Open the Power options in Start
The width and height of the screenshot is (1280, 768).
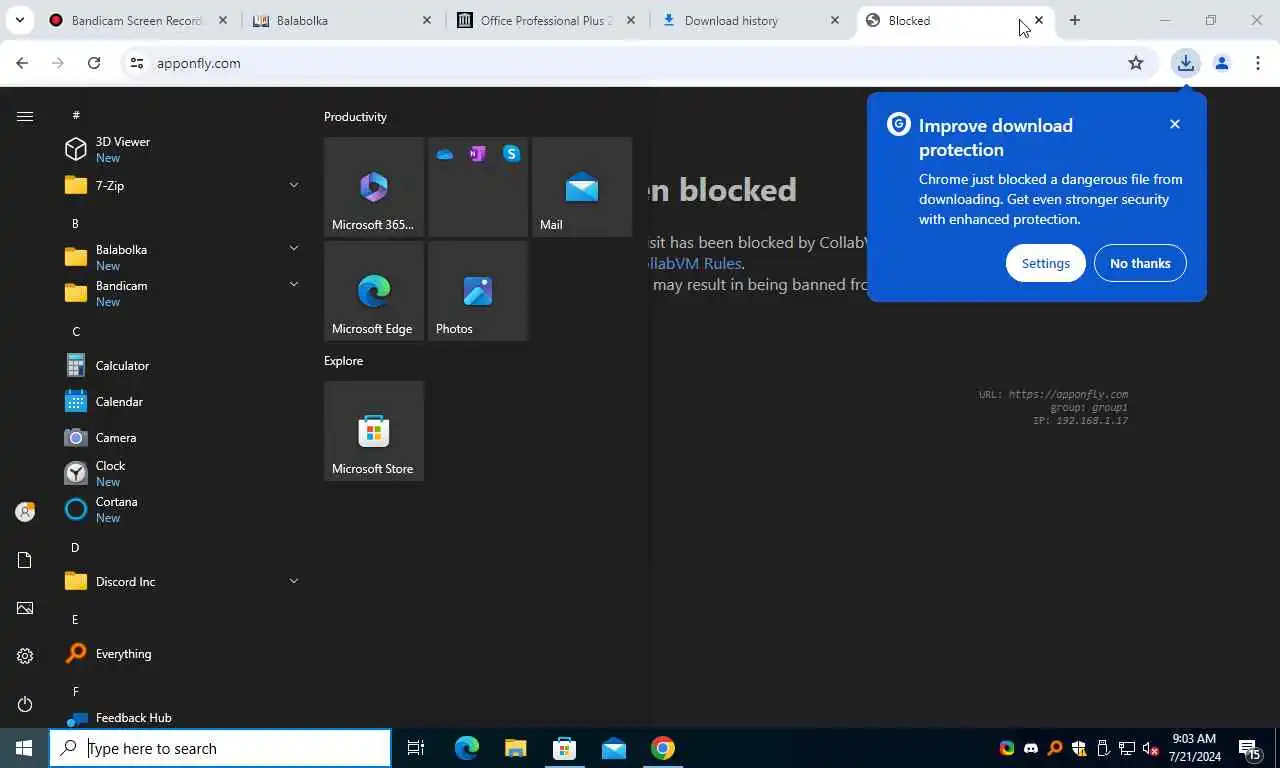[25, 704]
